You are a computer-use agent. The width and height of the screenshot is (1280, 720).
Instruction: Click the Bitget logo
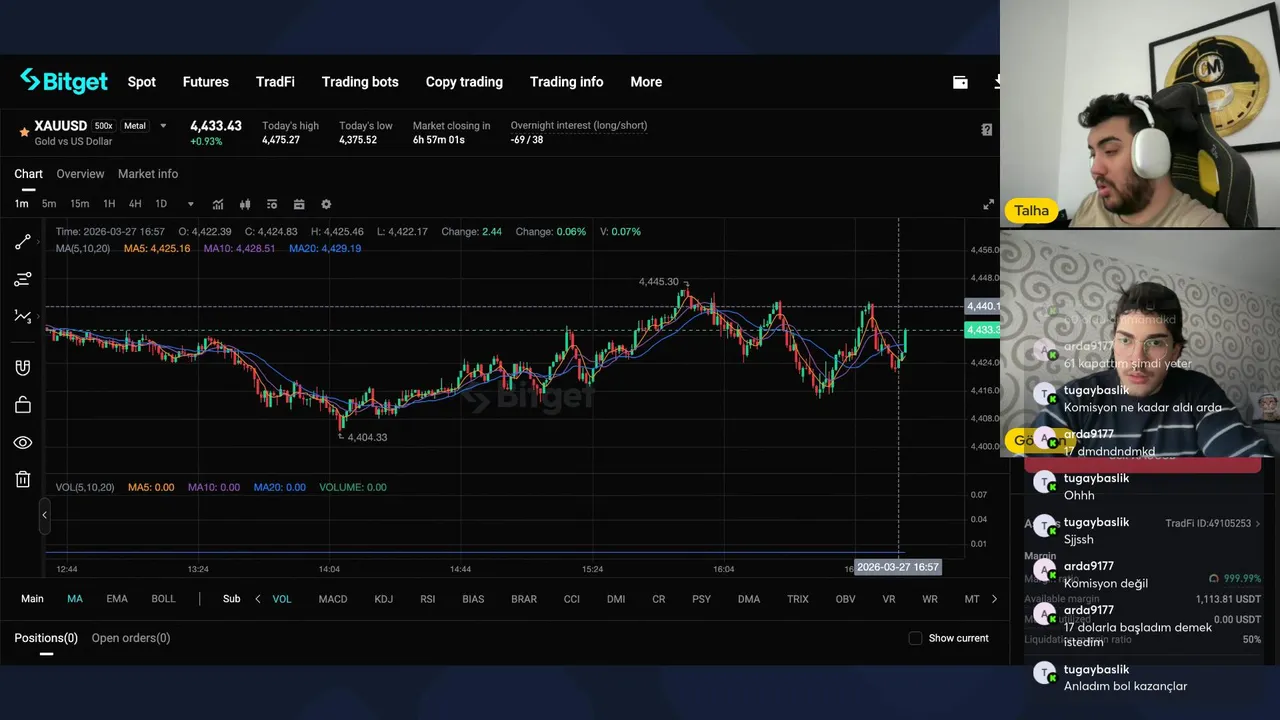[x=64, y=81]
